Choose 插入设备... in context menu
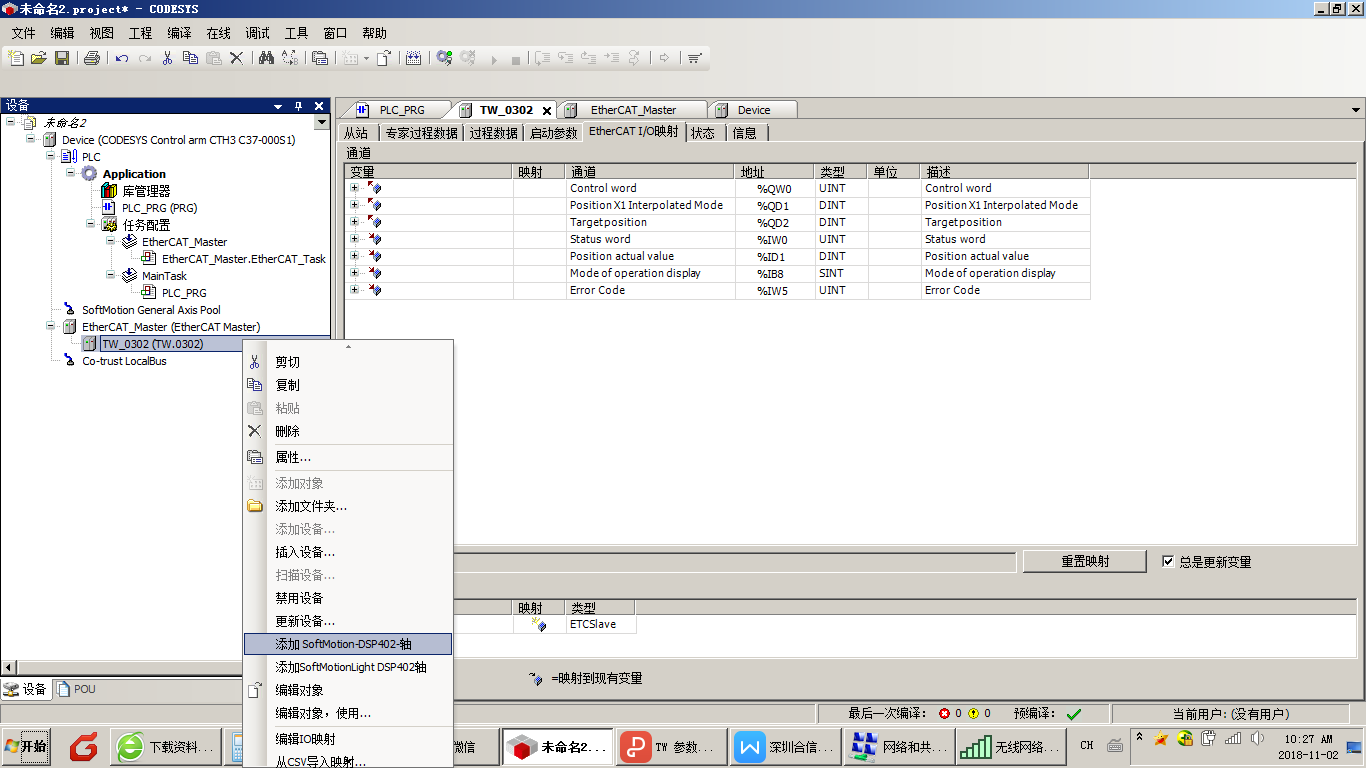 pyautogui.click(x=348, y=552)
